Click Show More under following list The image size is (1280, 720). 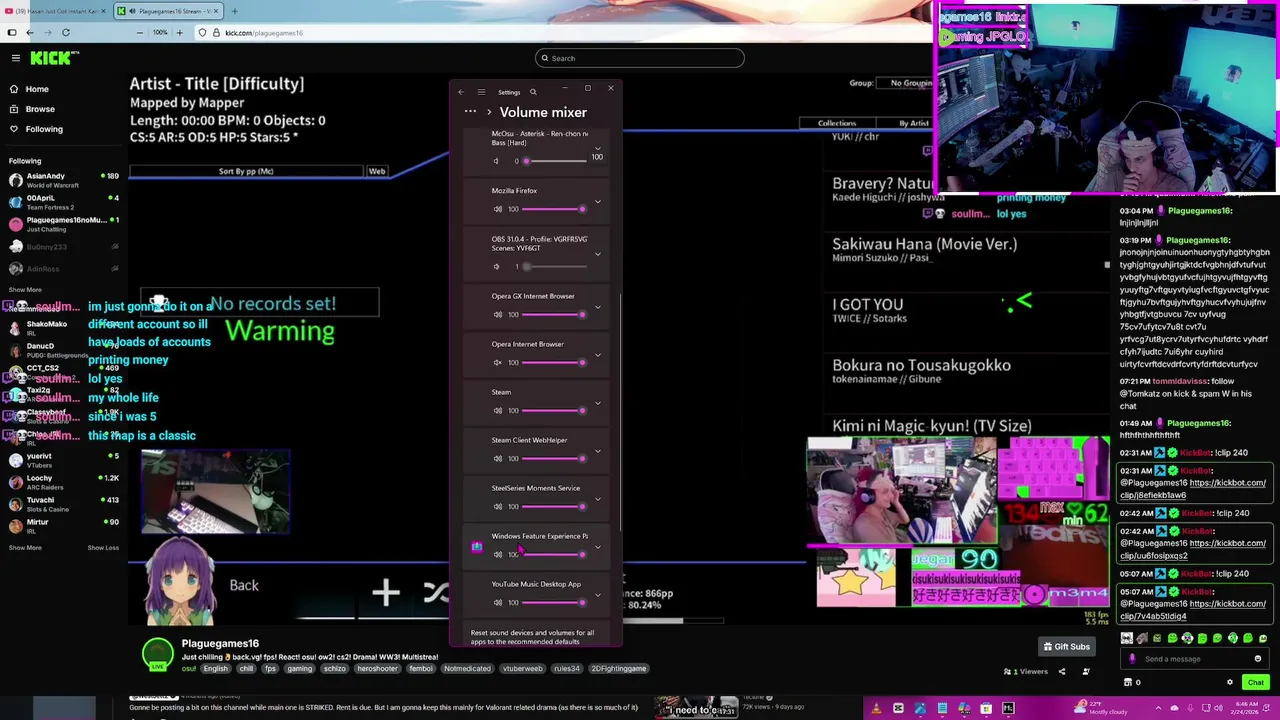pyautogui.click(x=25, y=290)
